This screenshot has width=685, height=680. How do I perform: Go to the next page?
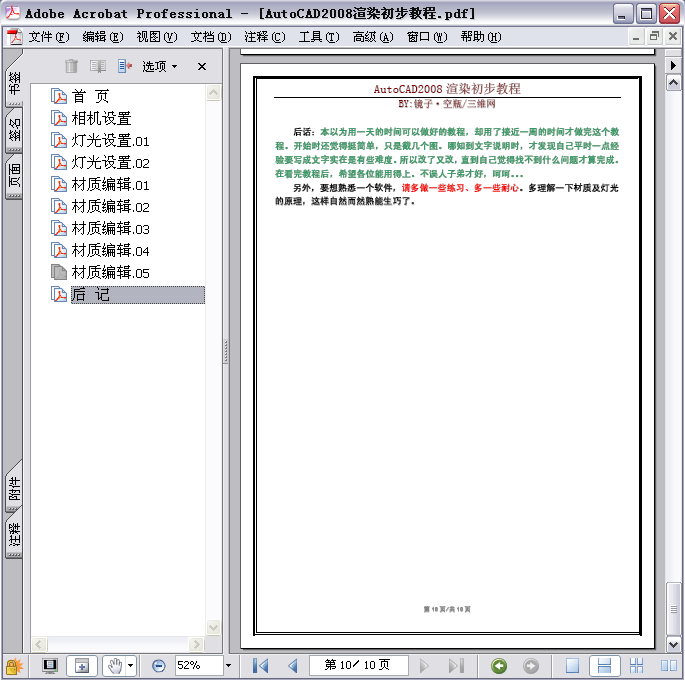[423, 666]
